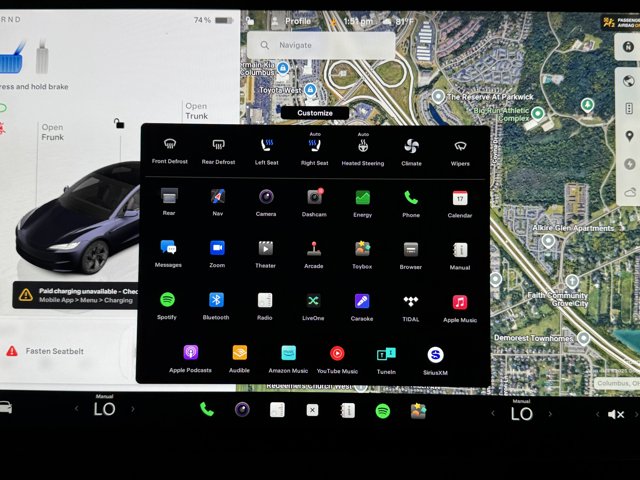Click the Customize button

pyautogui.click(x=315, y=113)
